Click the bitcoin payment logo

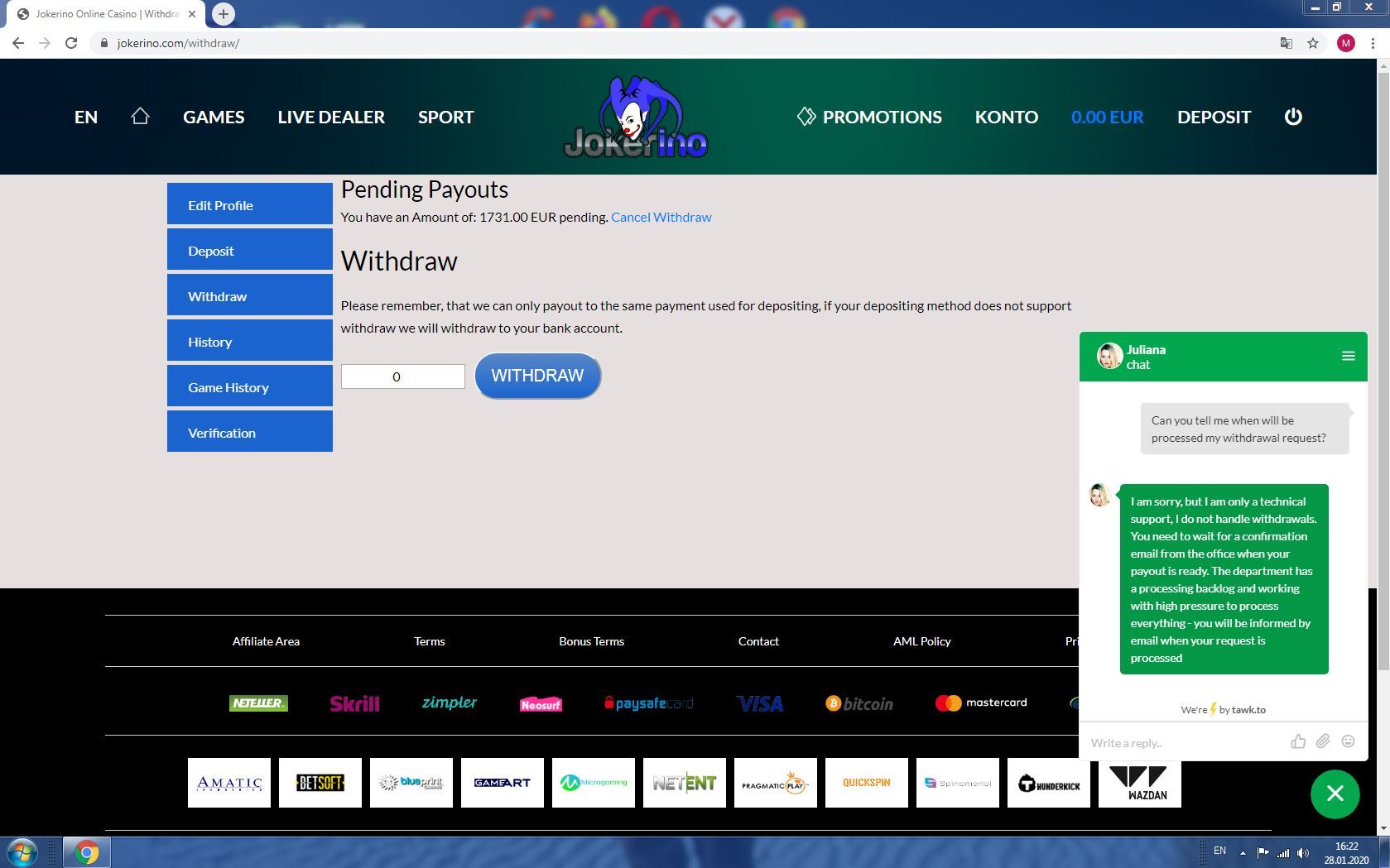[859, 703]
